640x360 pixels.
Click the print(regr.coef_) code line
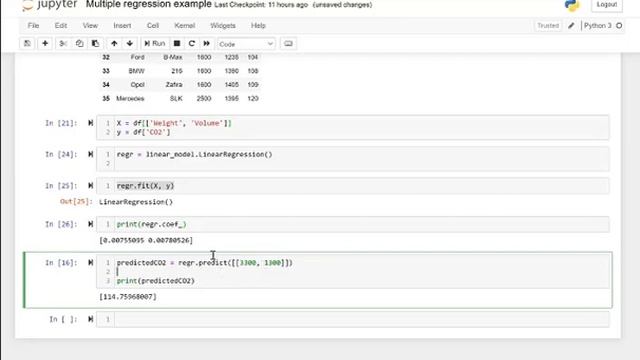[x=151, y=224]
